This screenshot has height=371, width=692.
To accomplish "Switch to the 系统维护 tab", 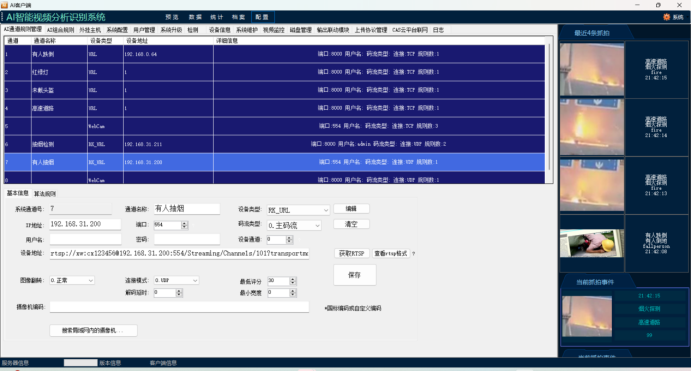I will pos(247,30).
